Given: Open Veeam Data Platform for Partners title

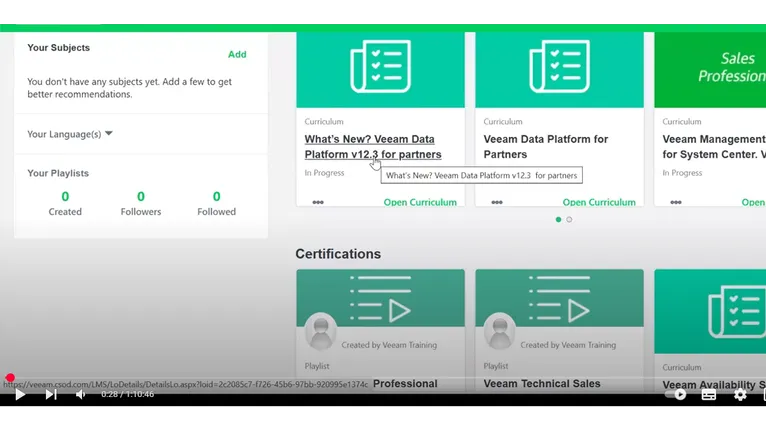Looking at the screenshot, I should pos(546,147).
